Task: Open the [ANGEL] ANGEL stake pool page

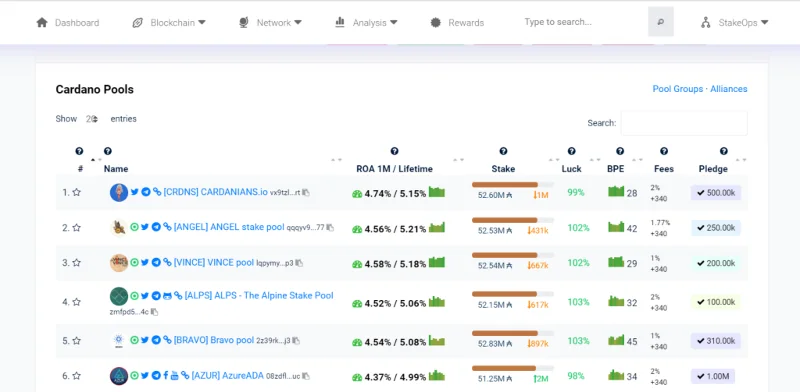Action: coord(229,227)
